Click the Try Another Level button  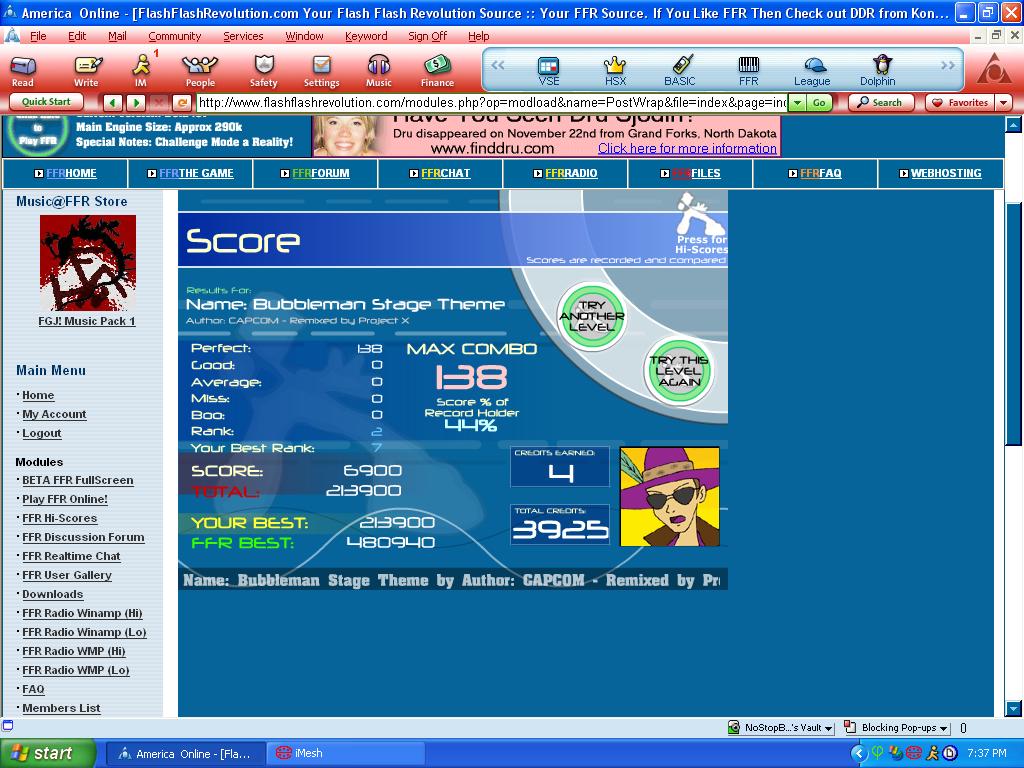coord(592,316)
